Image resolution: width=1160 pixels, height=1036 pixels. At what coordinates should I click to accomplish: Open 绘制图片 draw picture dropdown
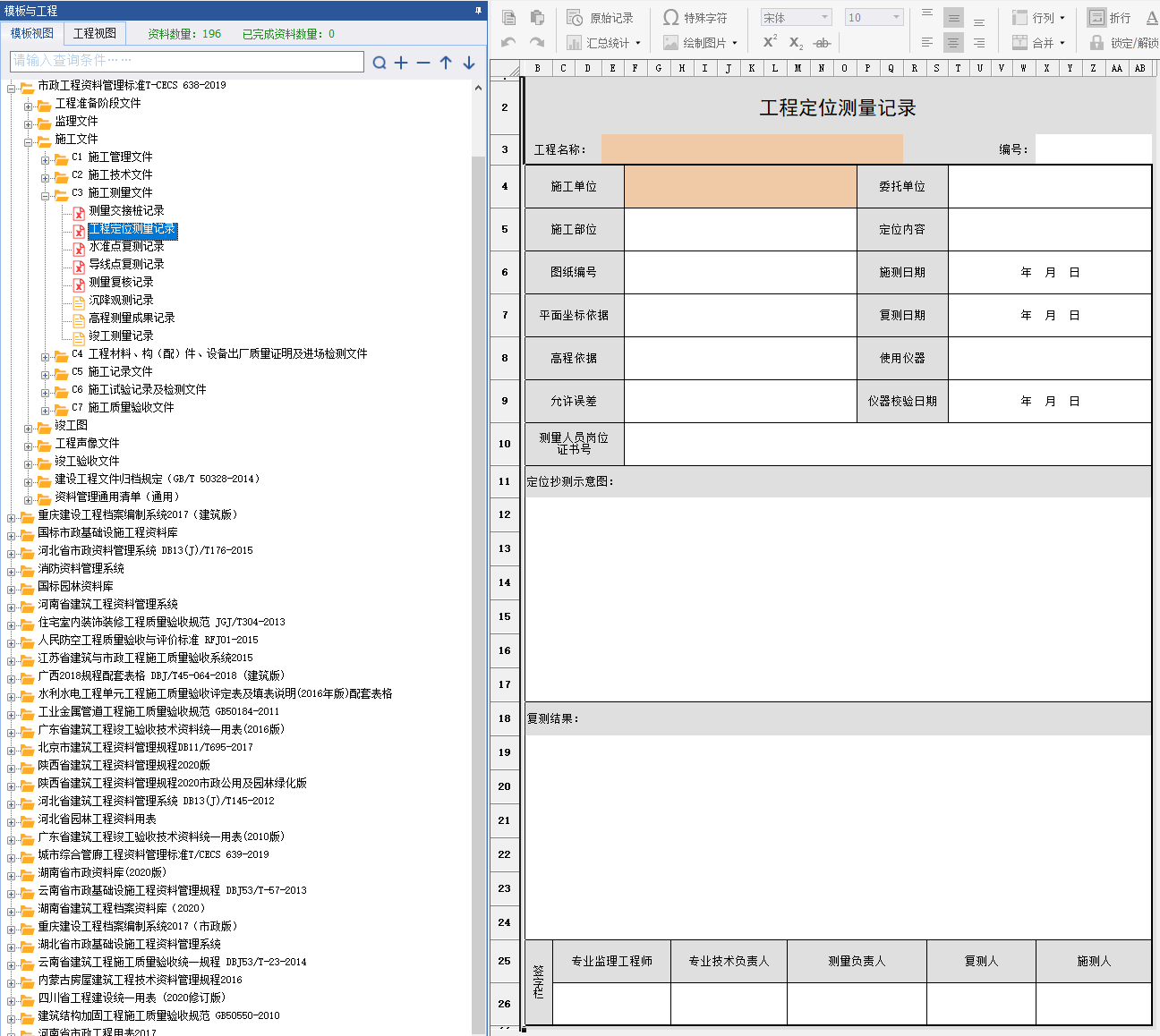[700, 43]
